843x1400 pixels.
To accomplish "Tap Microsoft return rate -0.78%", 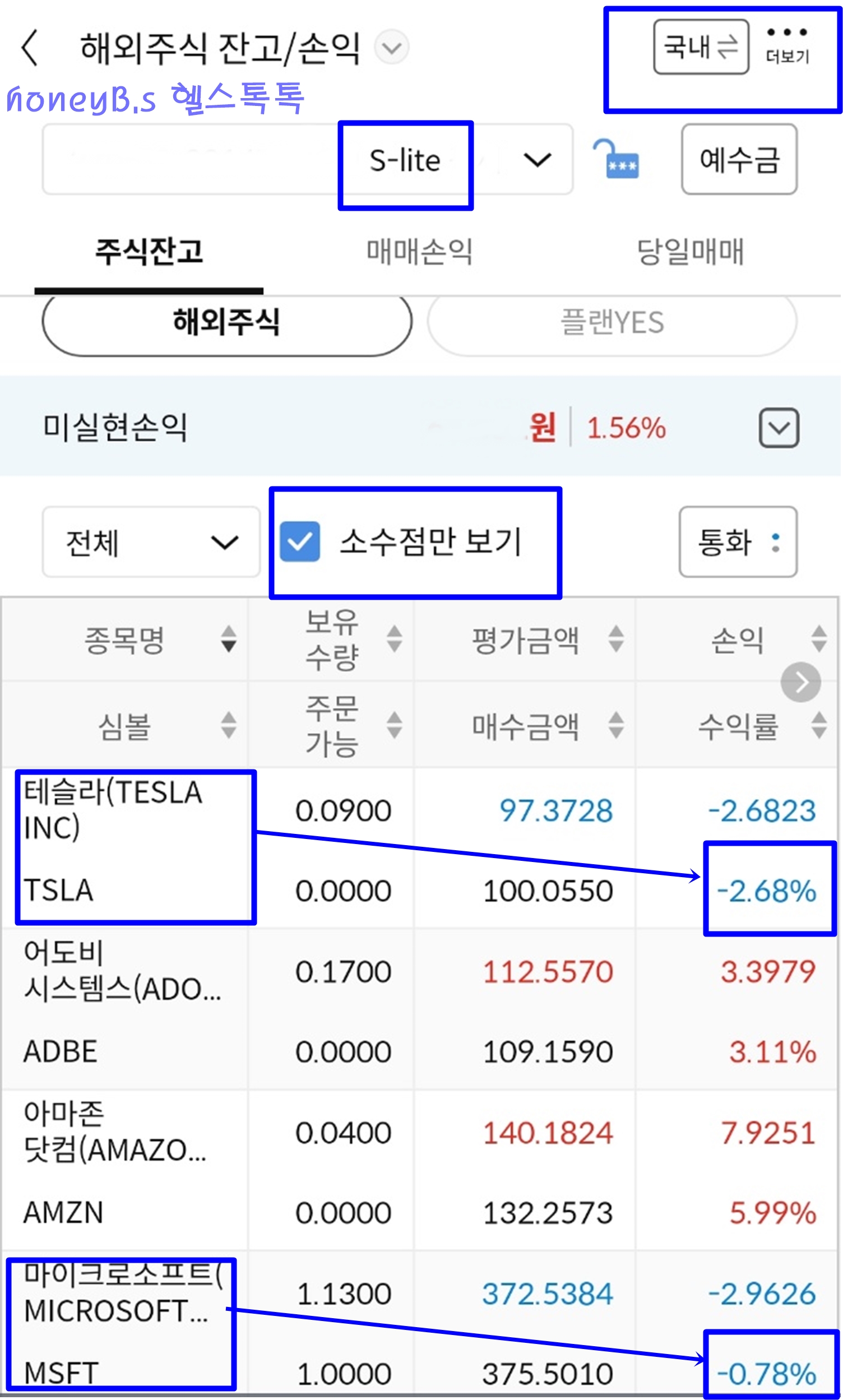I will coord(767,1375).
